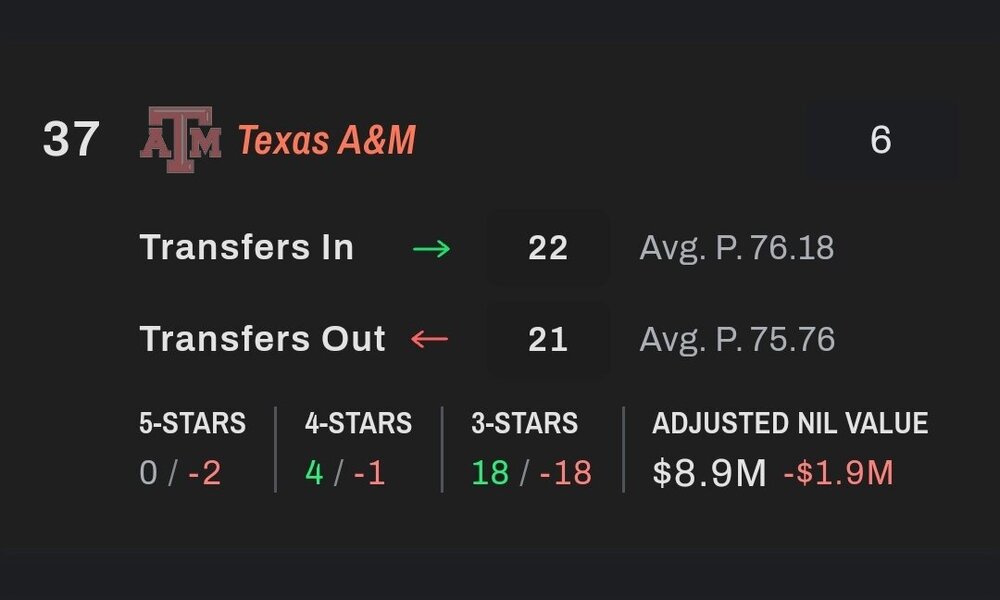Viewport: 1000px width, 600px height.
Task: Click the red -$1.9M NIL change
Action: (838, 472)
